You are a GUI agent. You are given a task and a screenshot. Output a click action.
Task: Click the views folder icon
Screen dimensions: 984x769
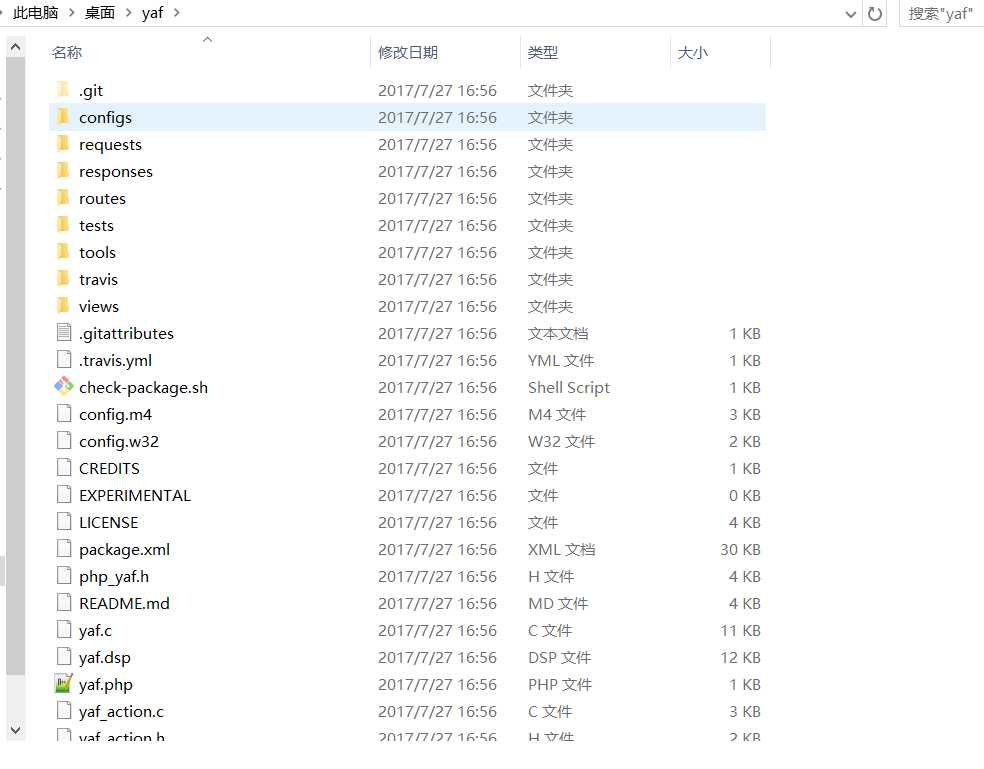click(x=63, y=305)
